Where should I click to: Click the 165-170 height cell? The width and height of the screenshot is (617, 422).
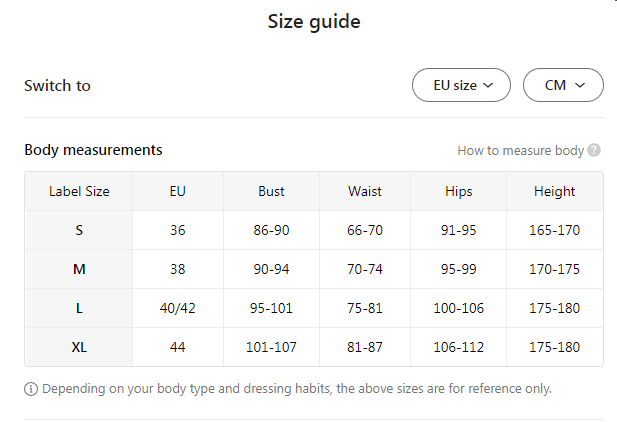tap(554, 230)
